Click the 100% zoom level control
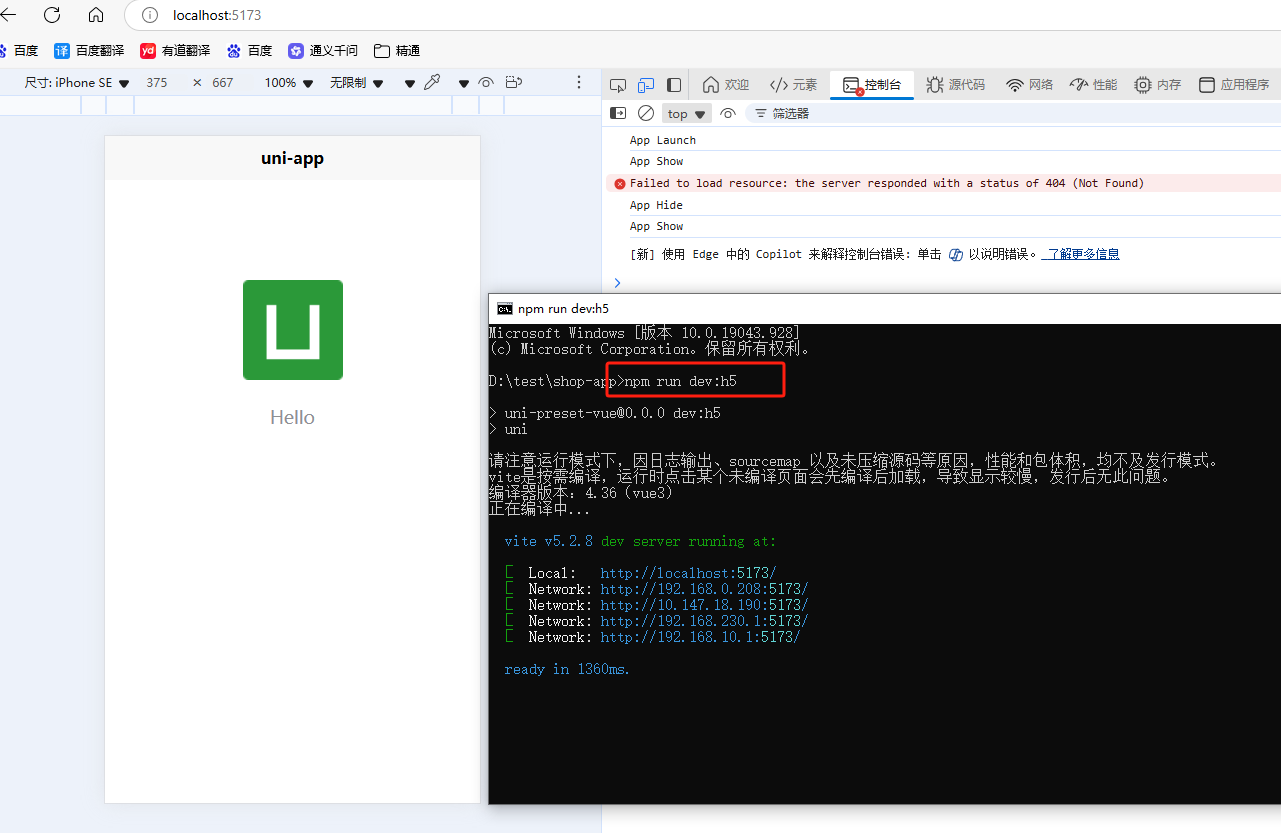 coord(288,82)
